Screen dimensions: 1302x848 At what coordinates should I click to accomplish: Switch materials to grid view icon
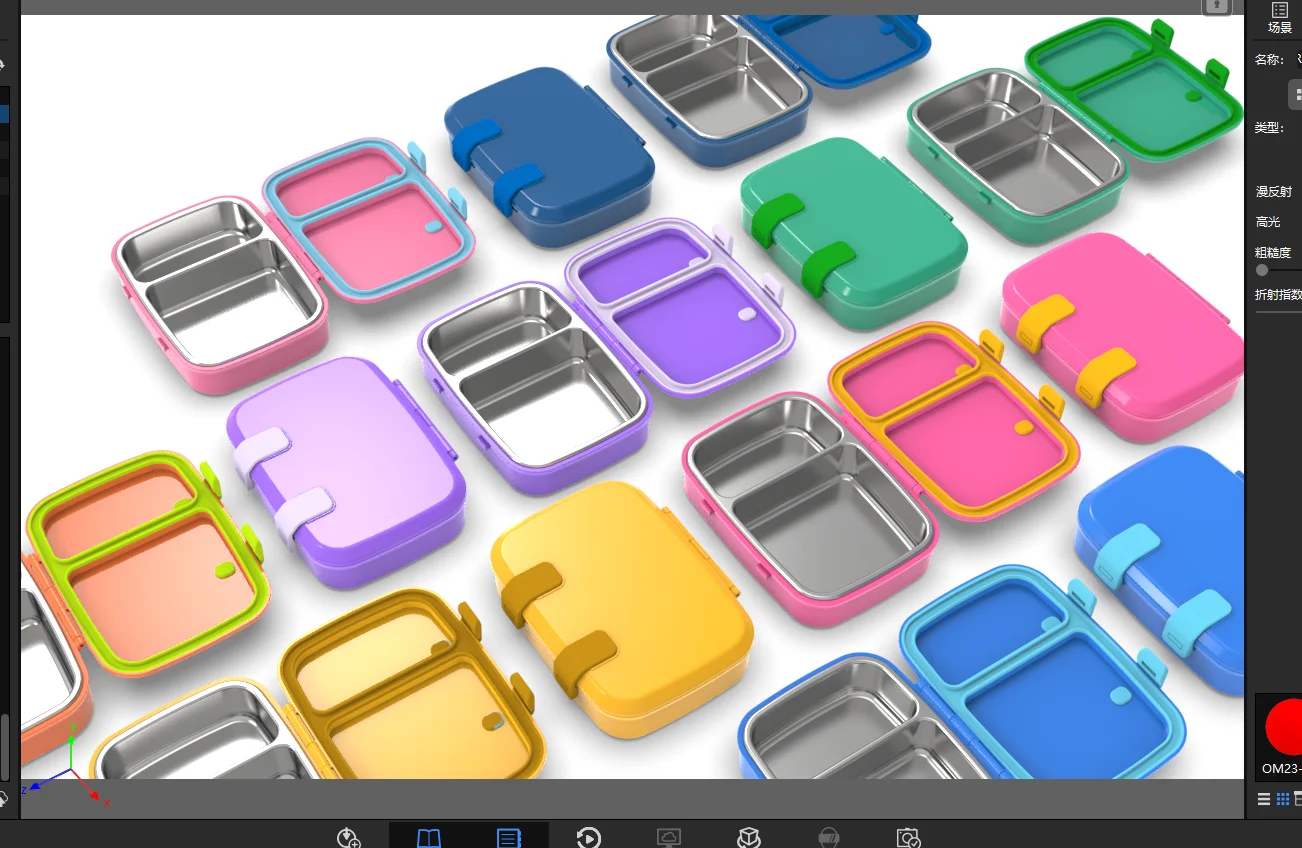coord(1283,799)
